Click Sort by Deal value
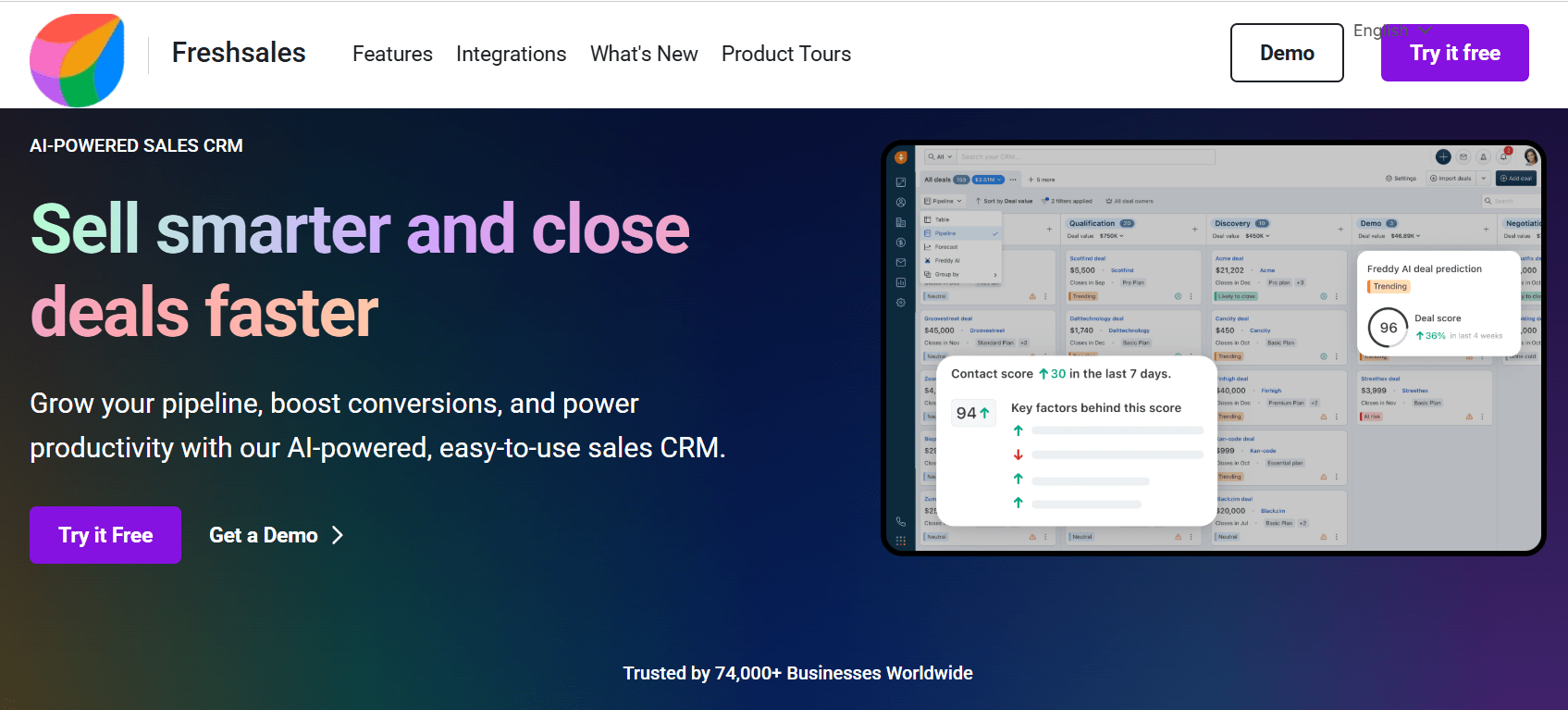Screen dimensions: 1568x710 coord(1004,201)
